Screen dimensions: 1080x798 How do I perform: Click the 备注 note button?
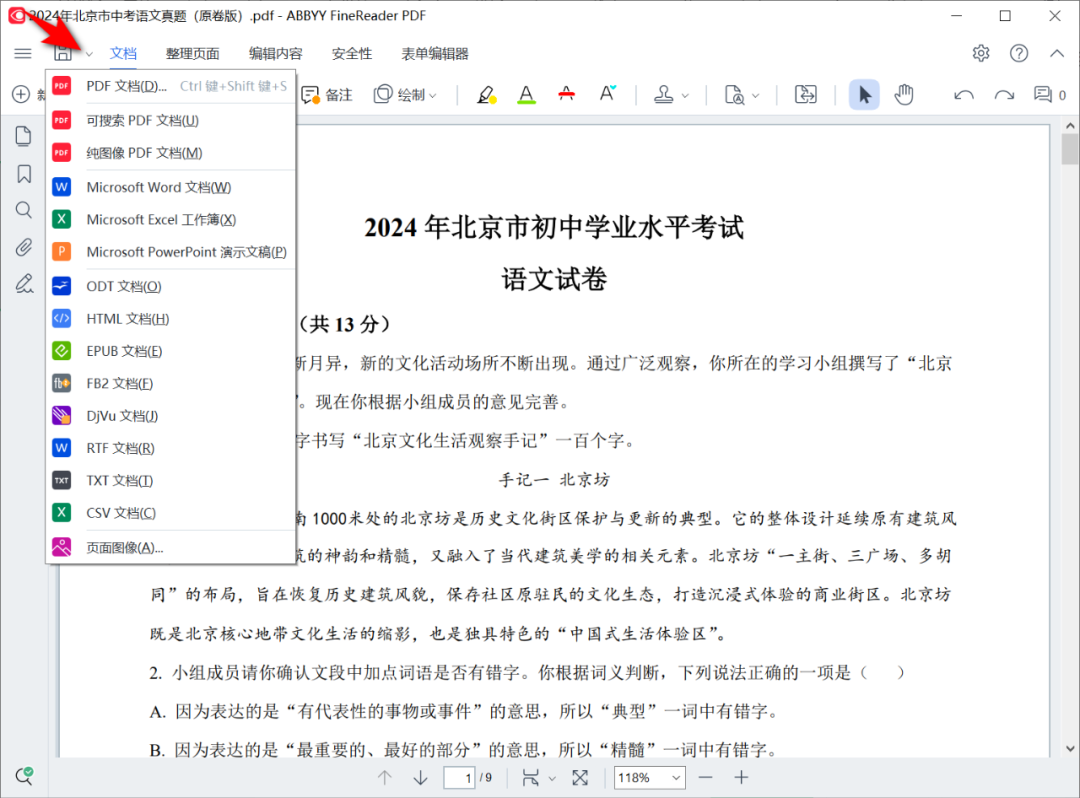[328, 95]
